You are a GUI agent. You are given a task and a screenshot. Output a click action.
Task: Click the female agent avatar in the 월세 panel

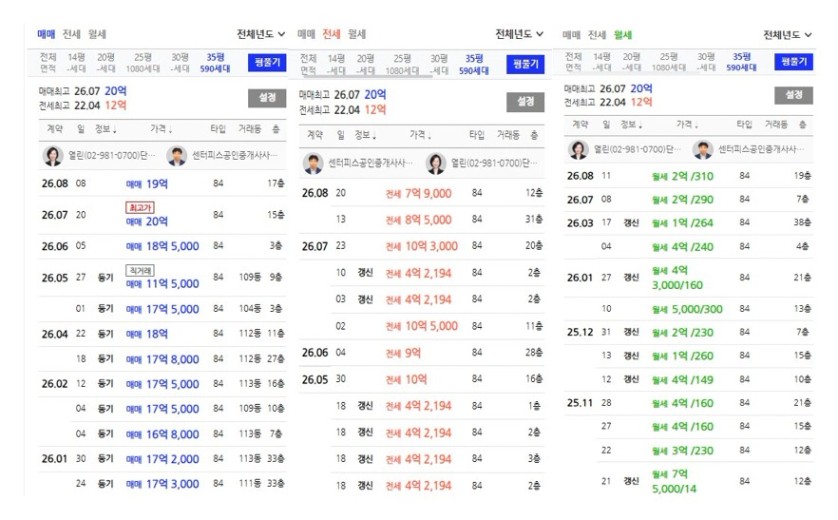(578, 150)
